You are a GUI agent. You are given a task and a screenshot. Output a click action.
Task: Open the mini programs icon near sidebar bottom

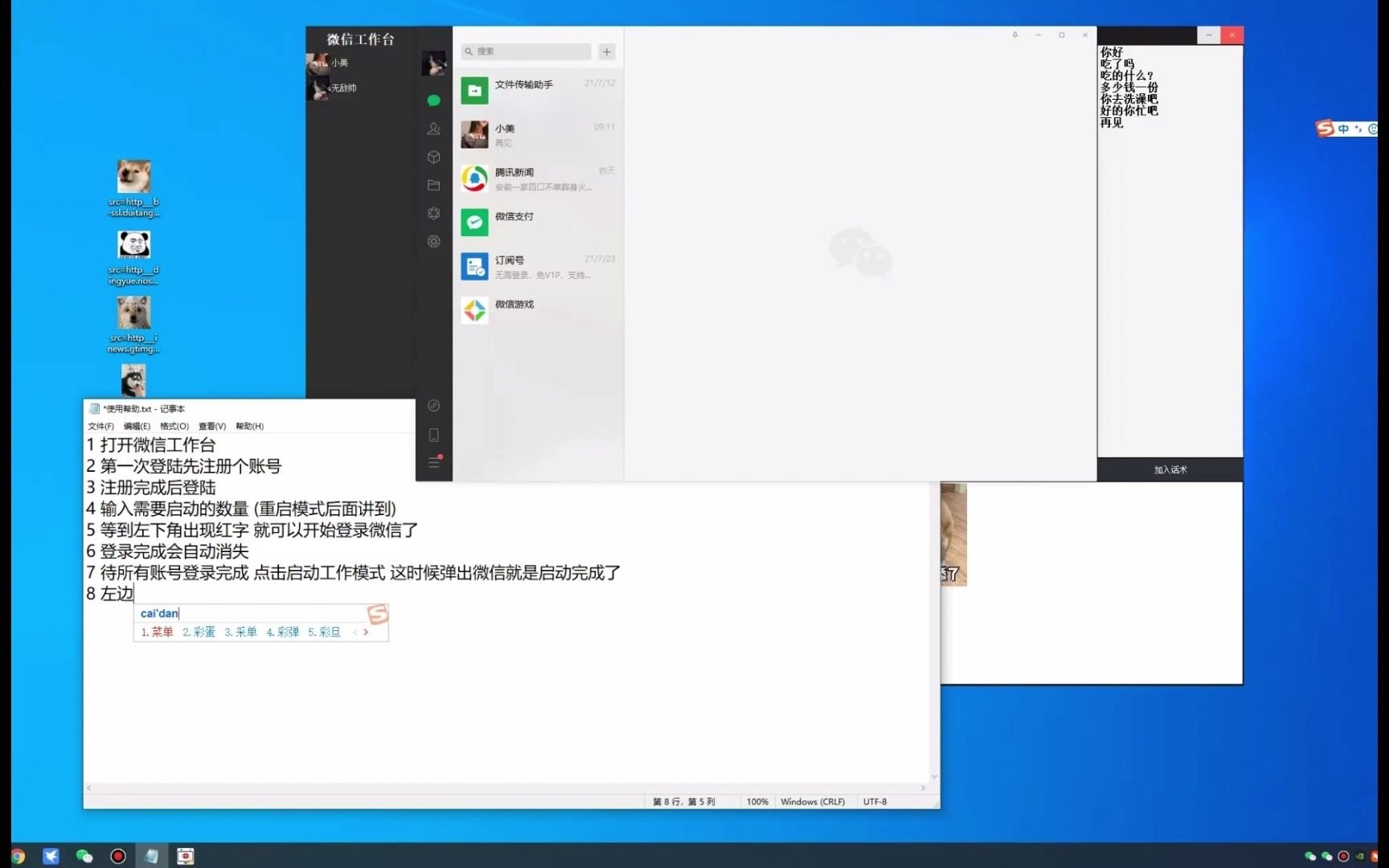434,406
